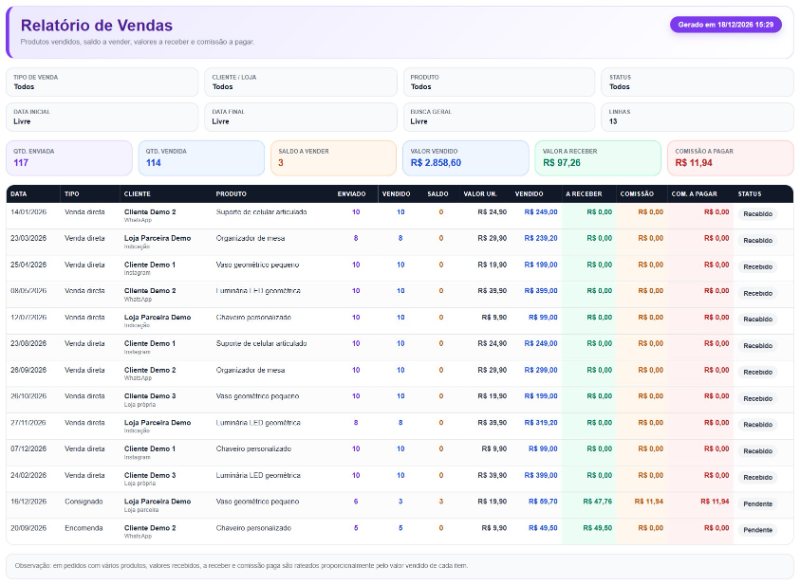
Task: Click the 'Linhas' box showing 13
Action: (697, 117)
